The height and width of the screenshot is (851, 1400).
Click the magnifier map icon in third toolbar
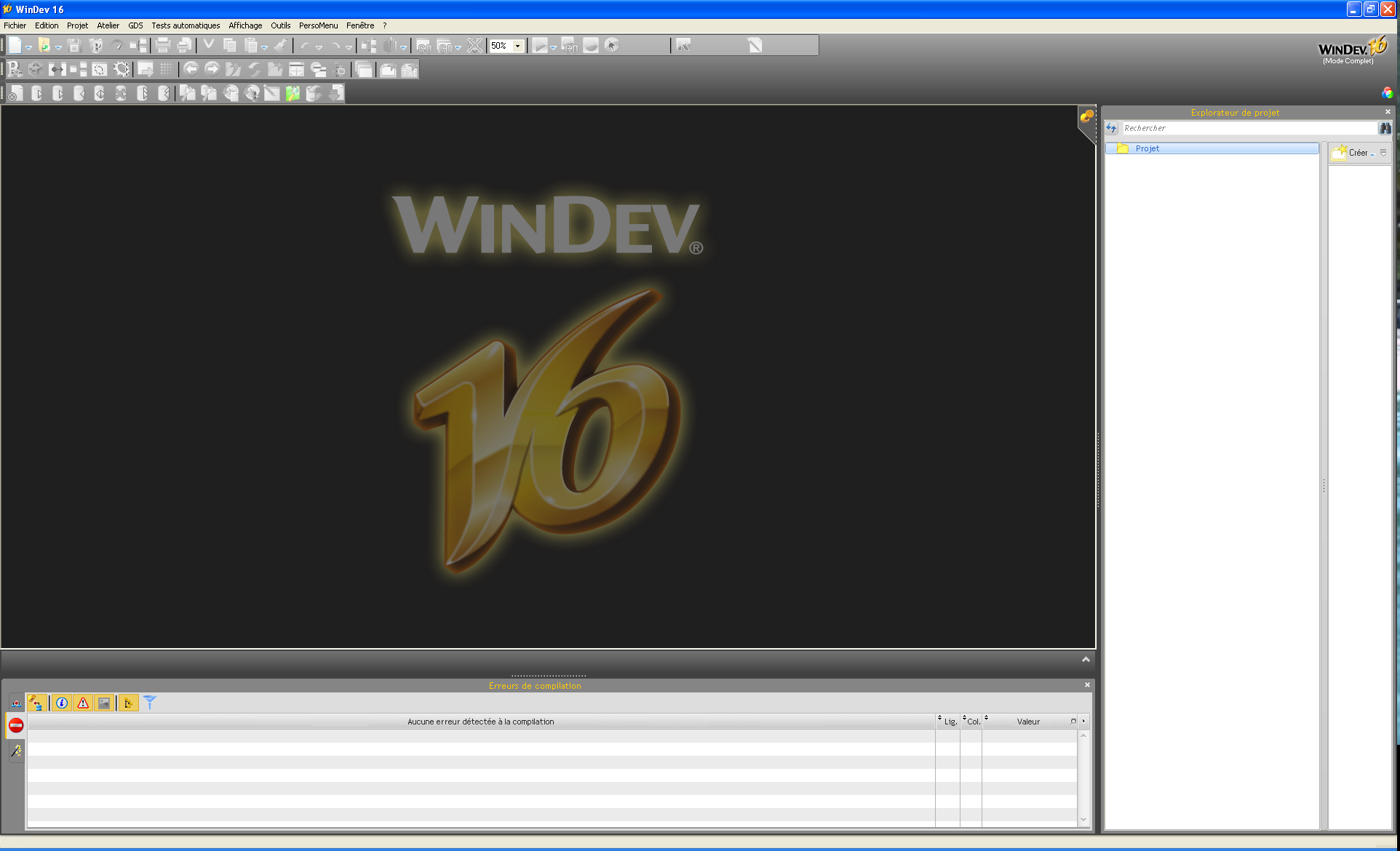click(x=293, y=93)
